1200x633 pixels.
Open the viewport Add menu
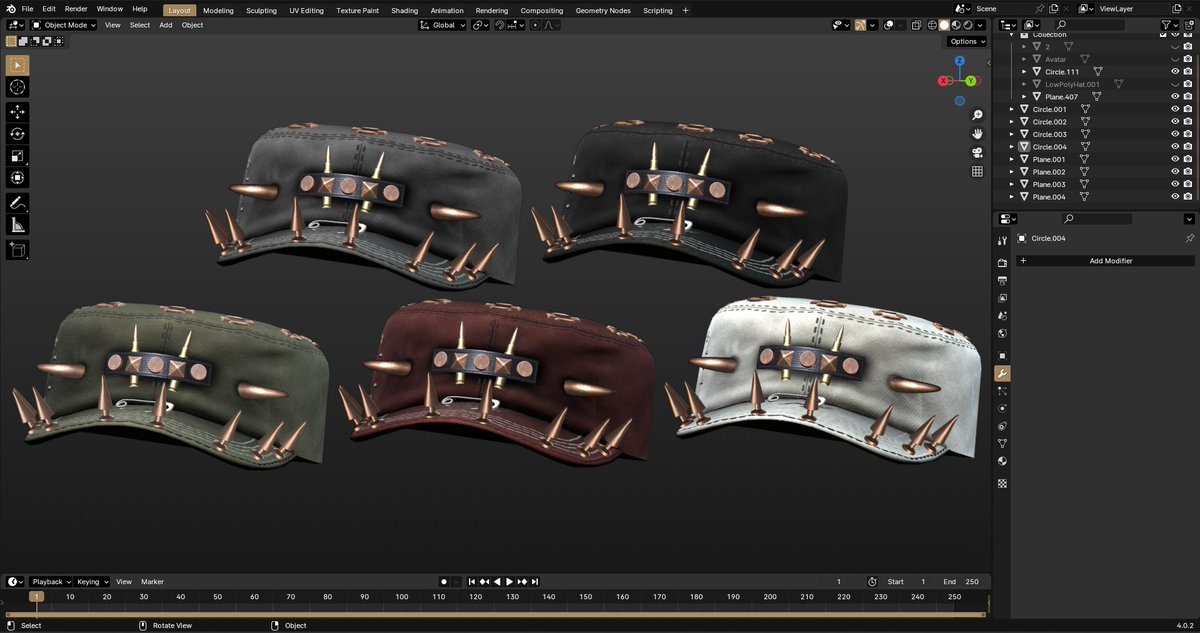click(166, 25)
